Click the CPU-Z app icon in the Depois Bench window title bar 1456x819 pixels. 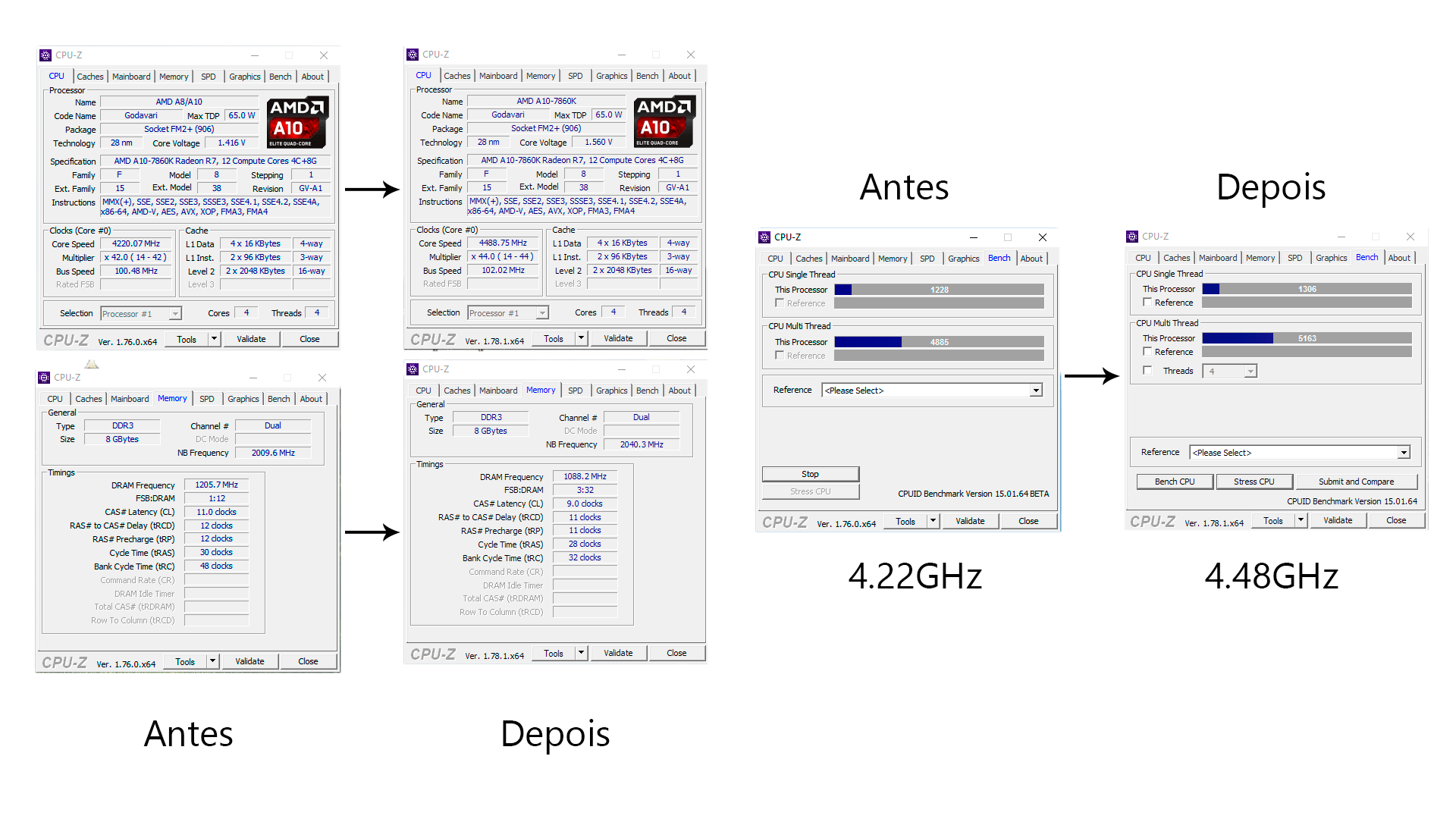coord(1132,237)
